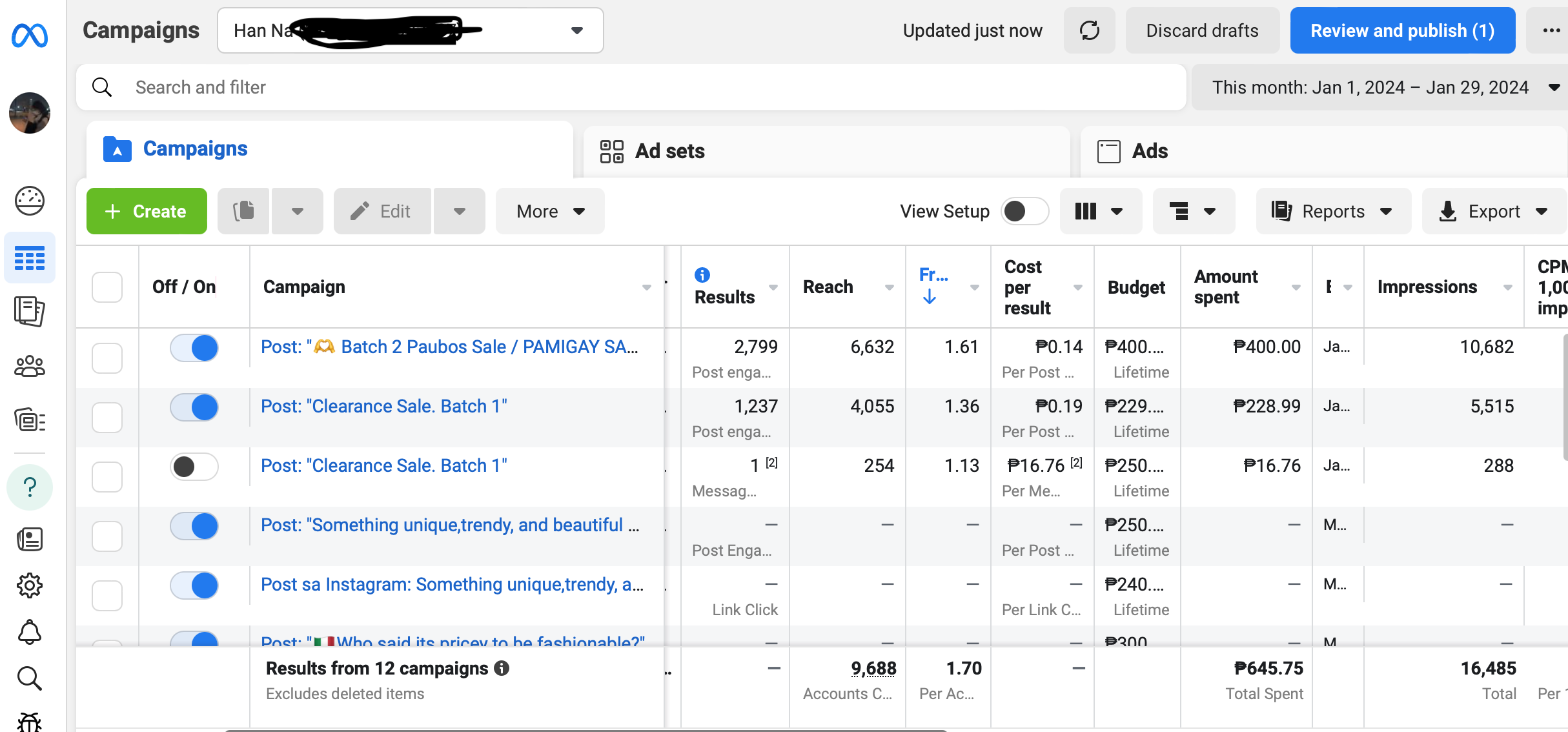The image size is (1568, 732).
Task: Click the Meta logo icon
Action: (x=30, y=35)
